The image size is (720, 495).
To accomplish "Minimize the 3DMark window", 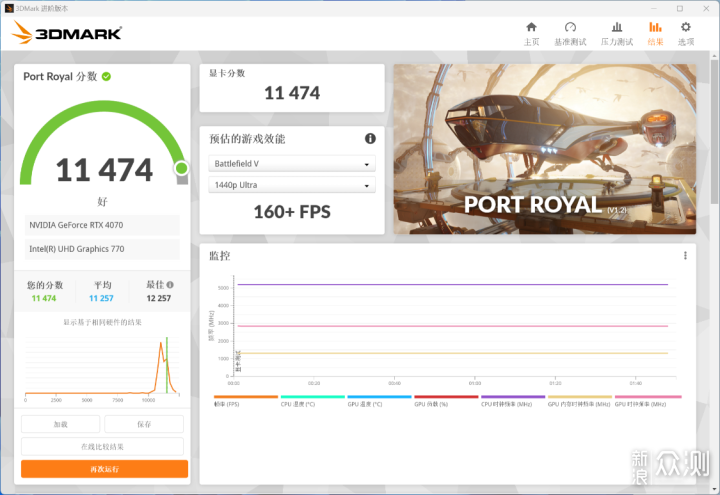I will tap(654, 8).
